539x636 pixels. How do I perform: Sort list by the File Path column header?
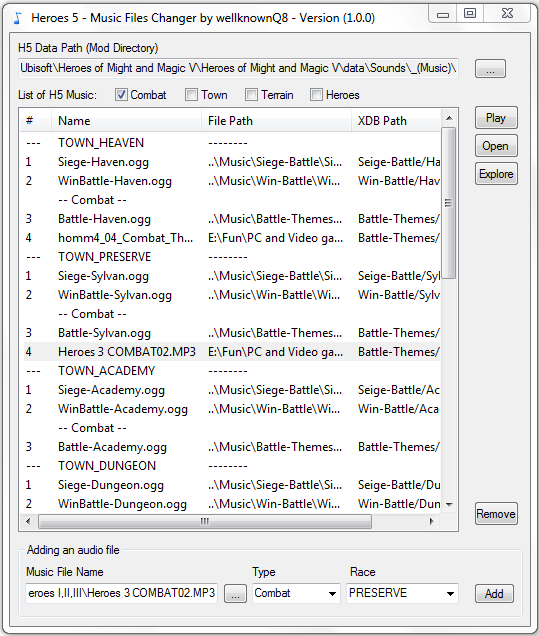(276, 121)
